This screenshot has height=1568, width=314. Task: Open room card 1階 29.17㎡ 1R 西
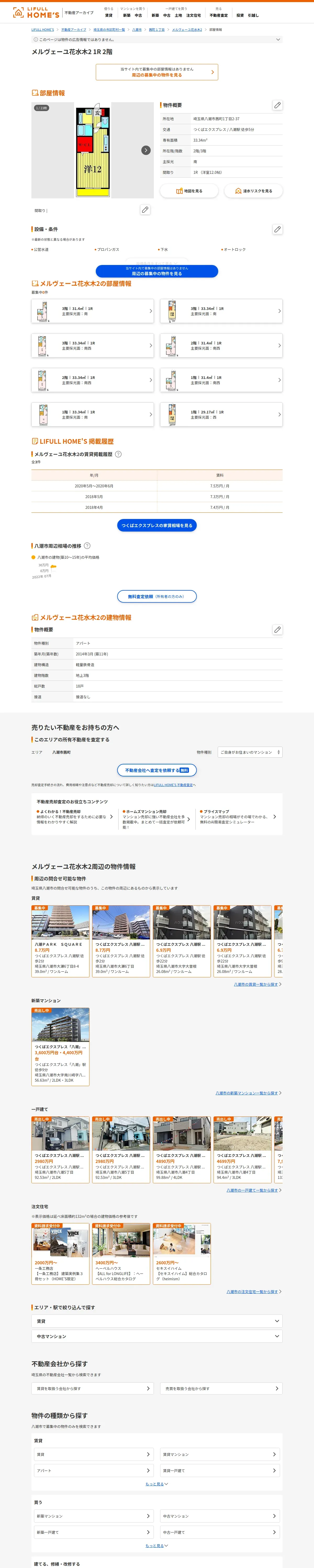click(221, 414)
